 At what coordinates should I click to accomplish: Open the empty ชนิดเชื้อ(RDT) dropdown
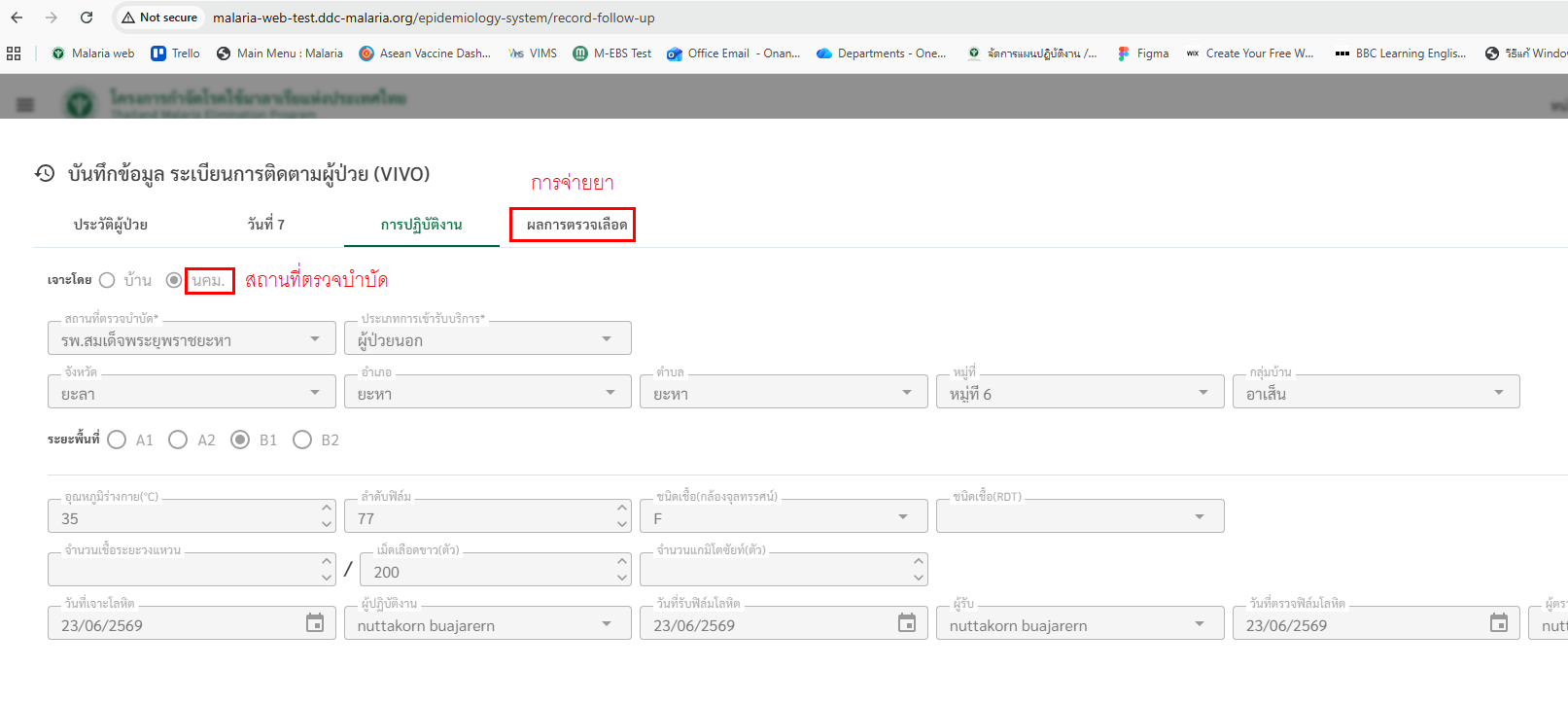1080,516
